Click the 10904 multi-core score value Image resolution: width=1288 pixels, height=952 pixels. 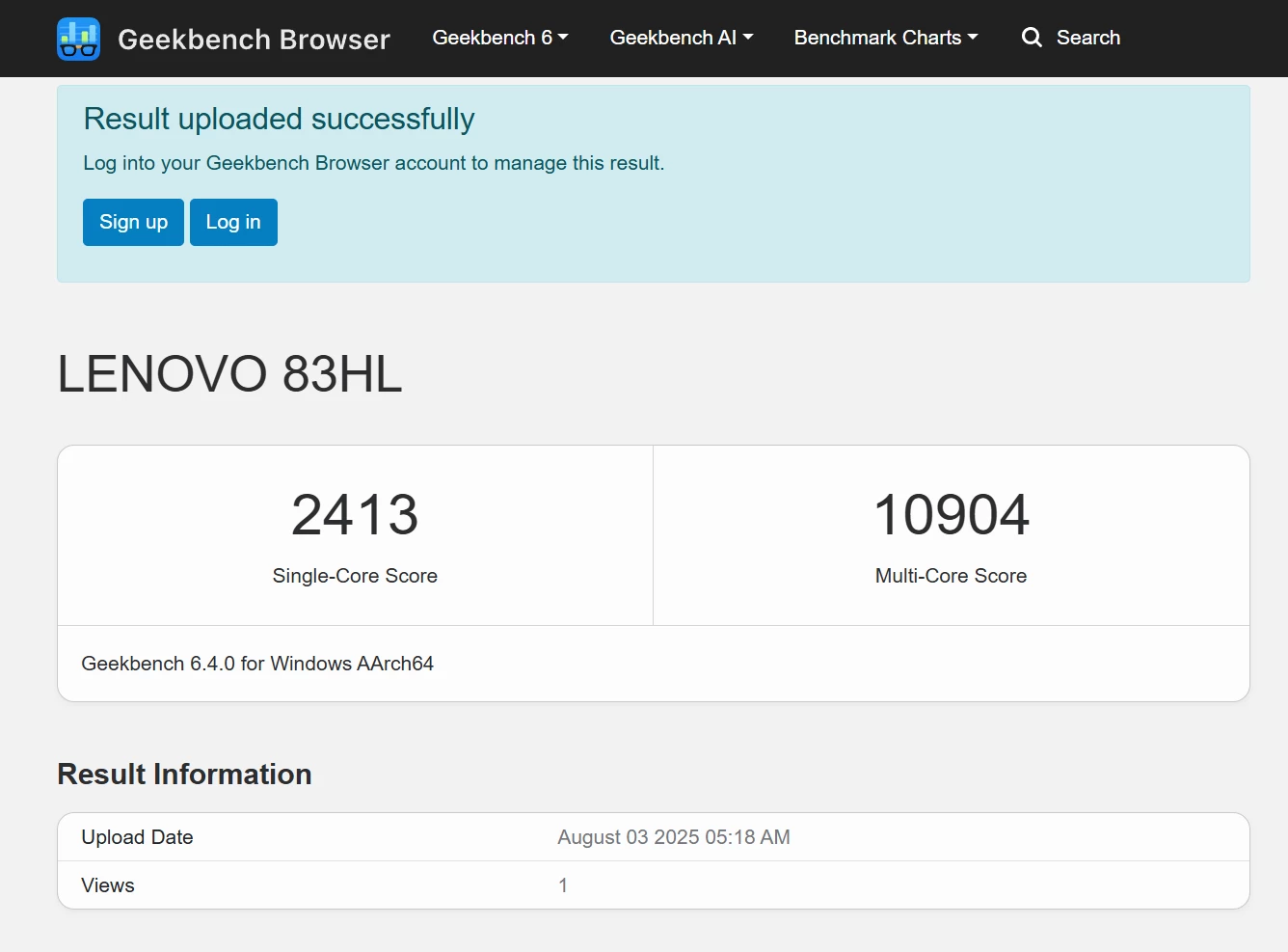click(x=952, y=514)
